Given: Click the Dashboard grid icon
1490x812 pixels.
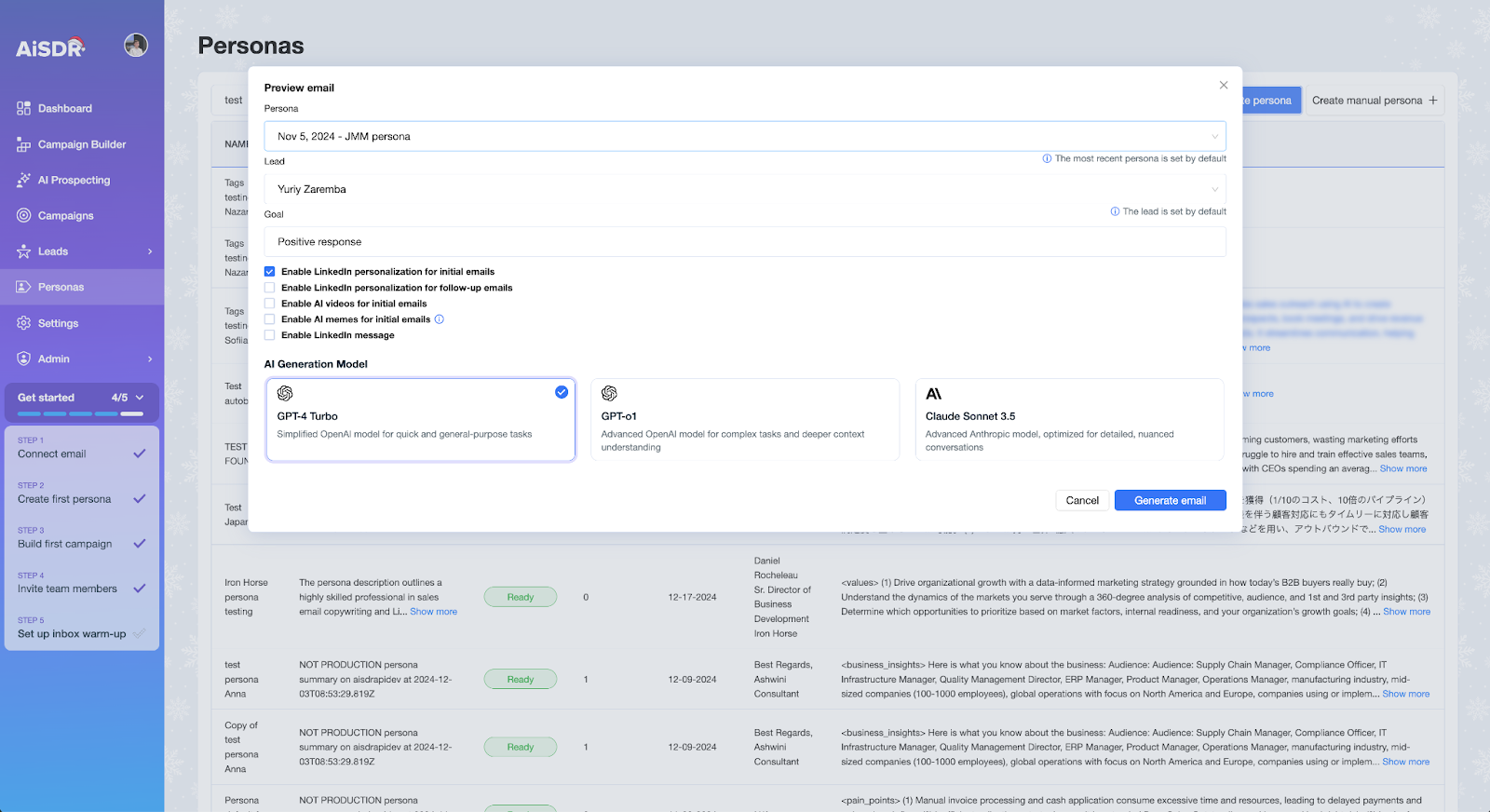Looking at the screenshot, I should 23,108.
